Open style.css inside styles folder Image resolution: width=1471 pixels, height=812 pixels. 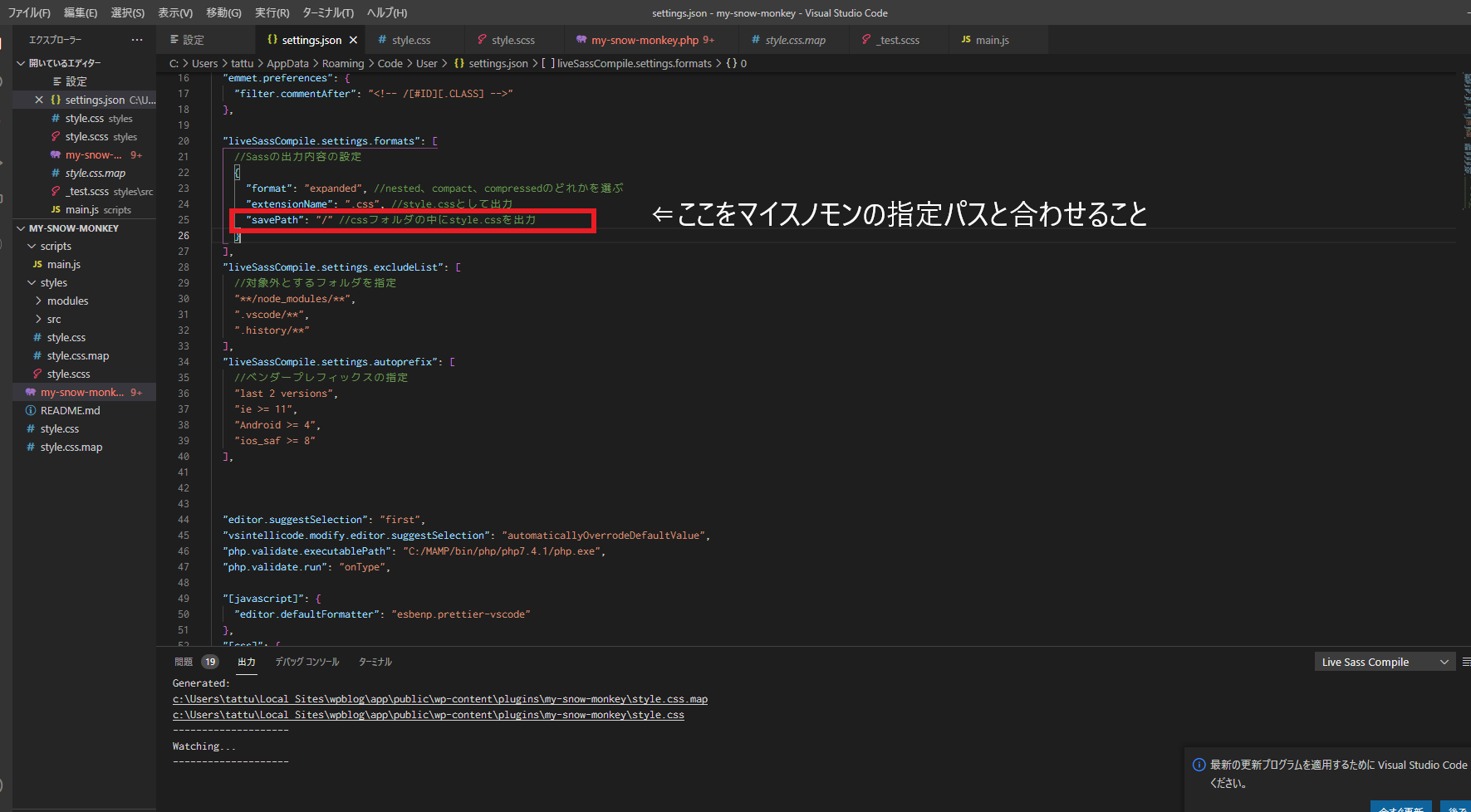(x=85, y=337)
